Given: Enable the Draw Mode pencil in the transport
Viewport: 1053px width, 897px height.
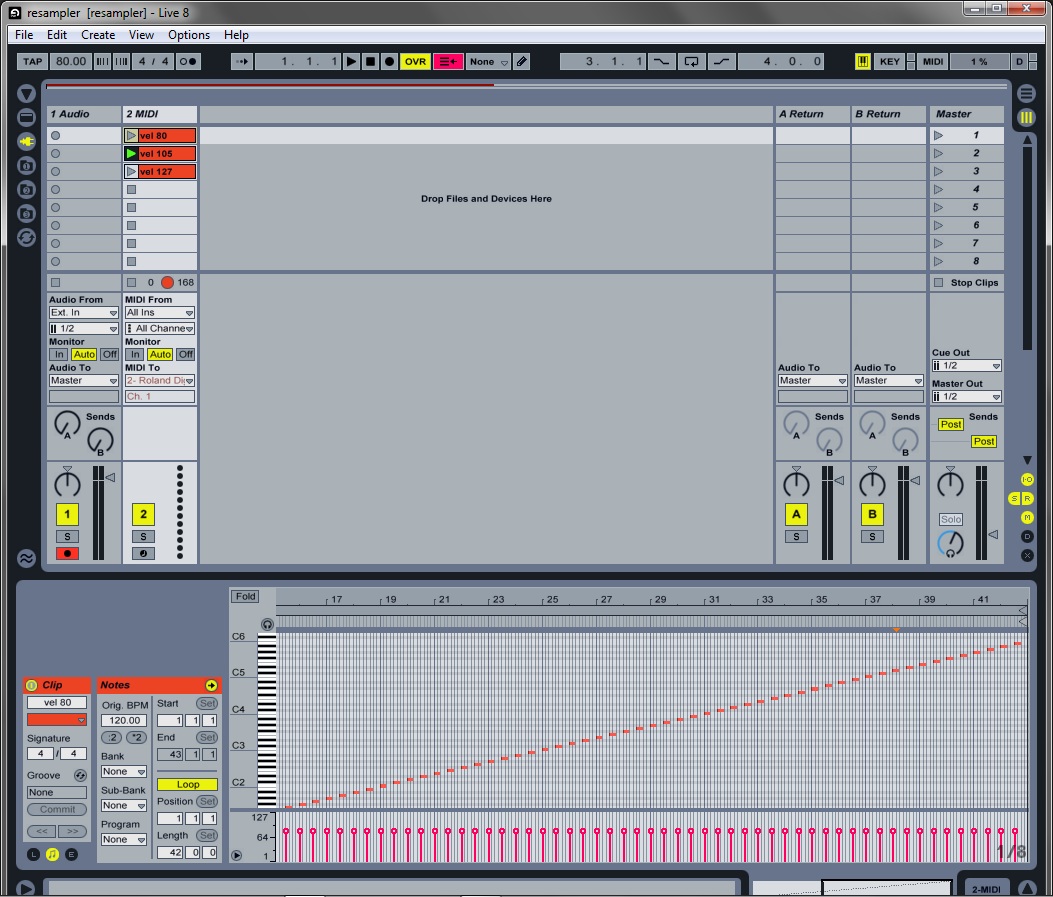Looking at the screenshot, I should click(x=520, y=61).
